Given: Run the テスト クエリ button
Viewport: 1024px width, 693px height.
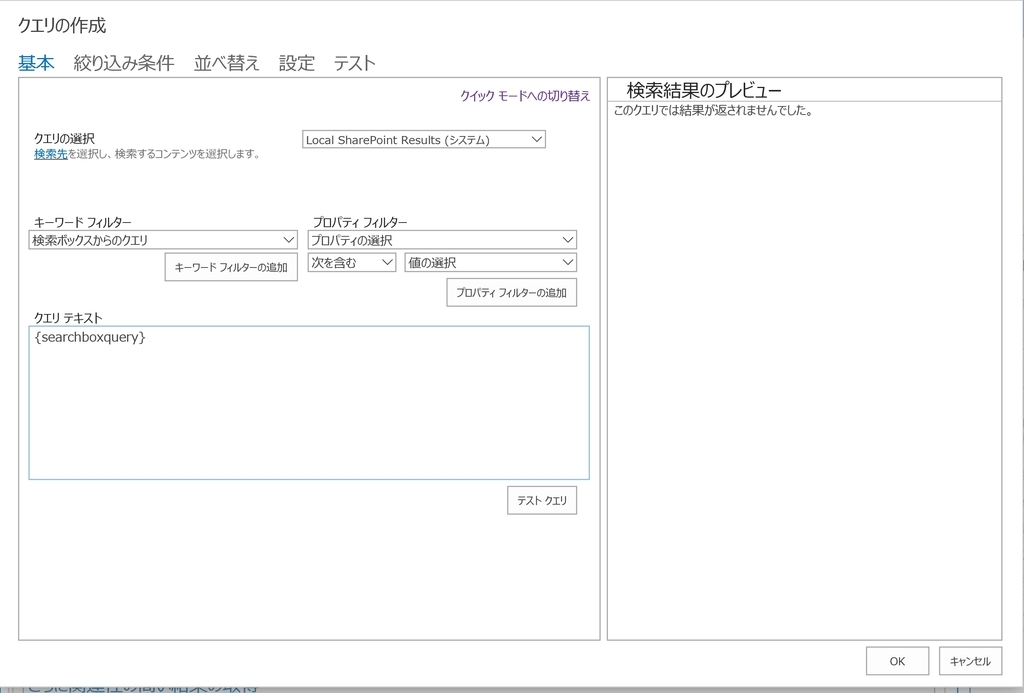Looking at the screenshot, I should [x=542, y=500].
